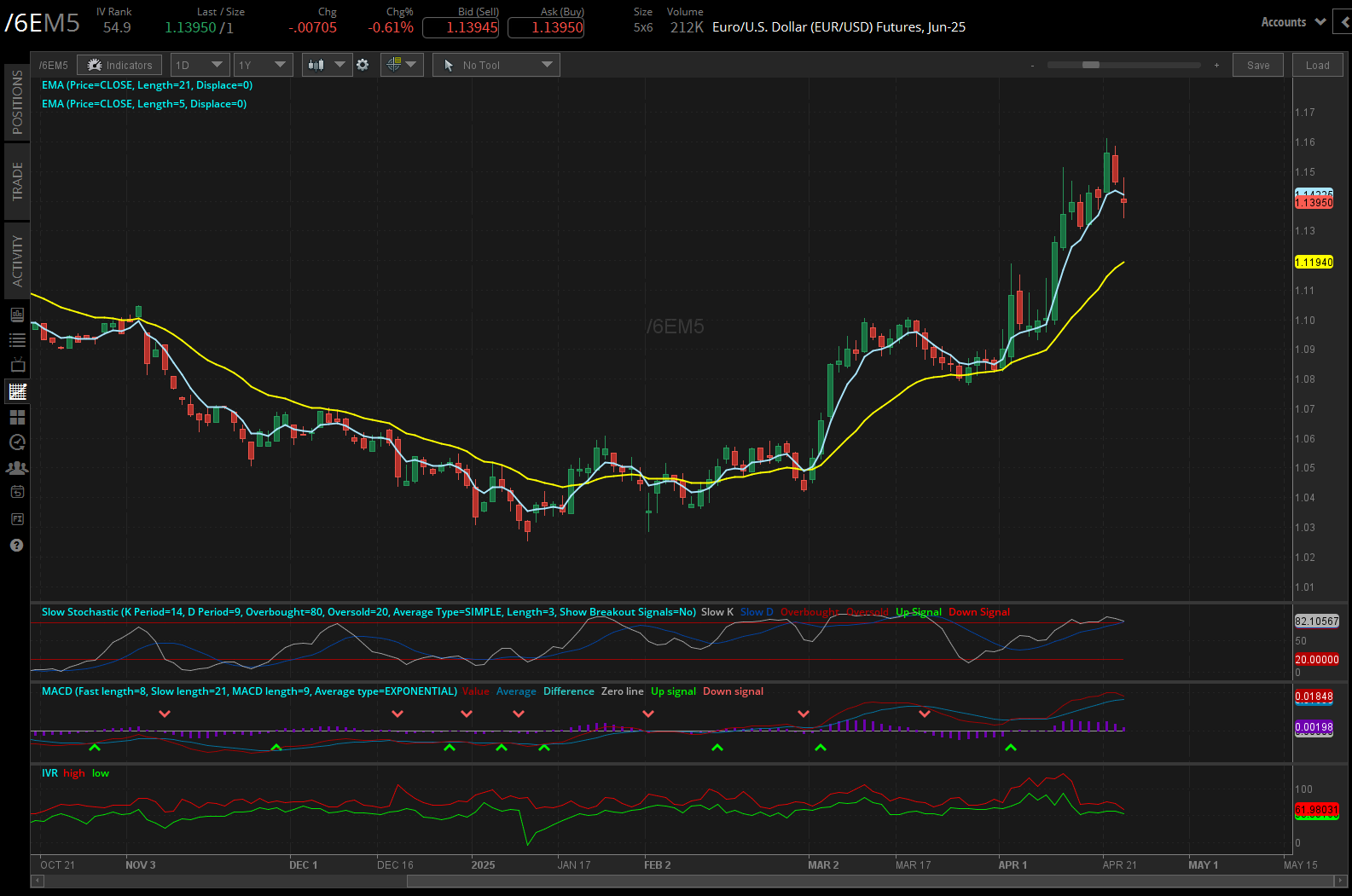Click the Chg% -0.61% value
Viewport: 1352px width, 896px height.
[391, 27]
